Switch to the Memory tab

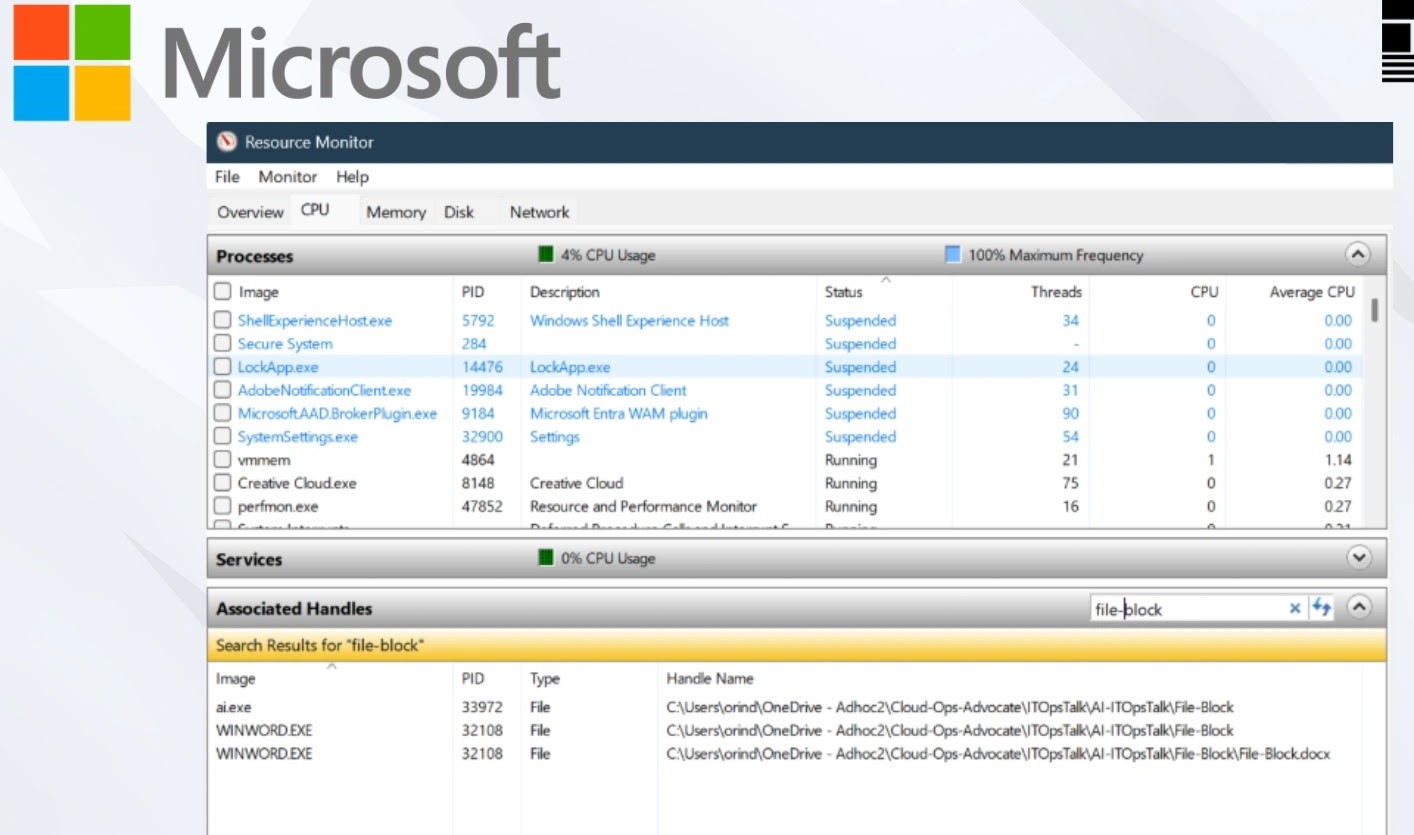point(396,212)
